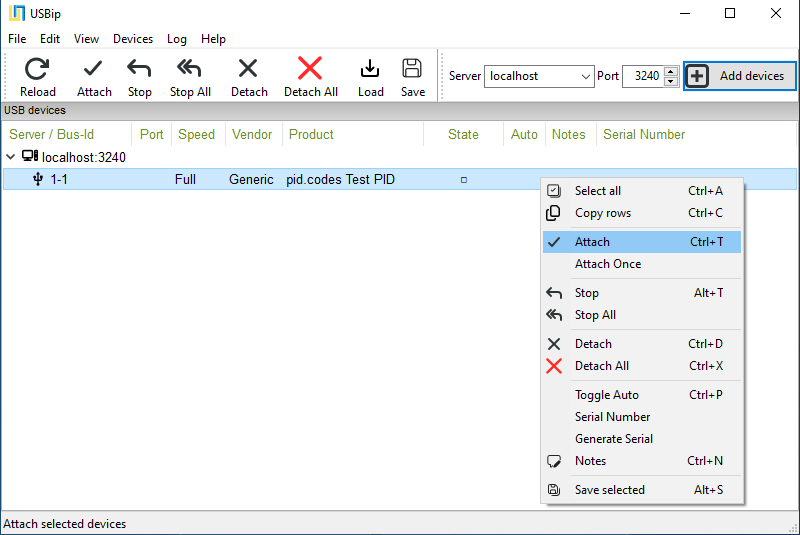The height and width of the screenshot is (535, 800).
Task: Click the 'Full' speed cell
Action: pyautogui.click(x=185, y=180)
